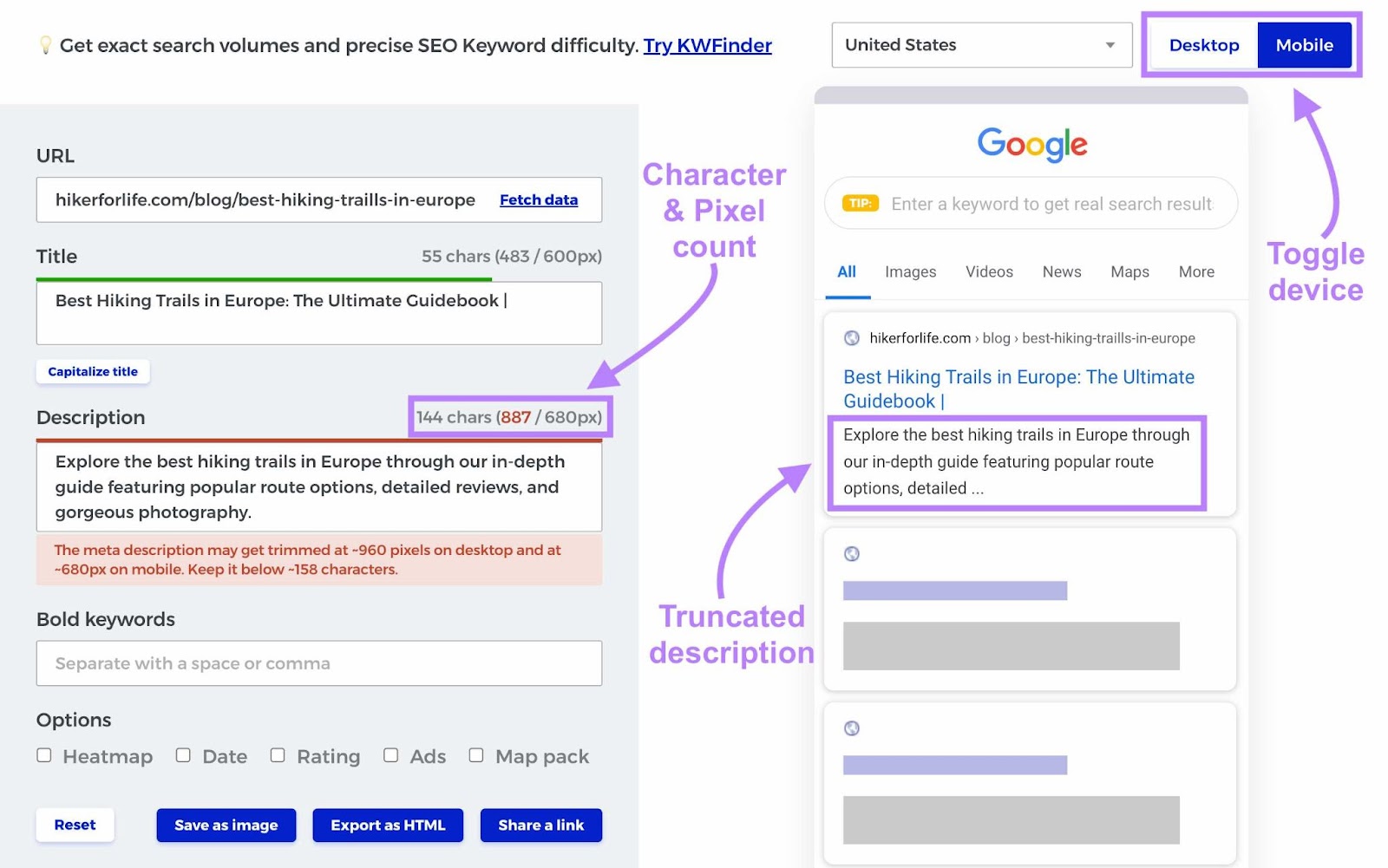Open the Try KWFinder link

706,45
